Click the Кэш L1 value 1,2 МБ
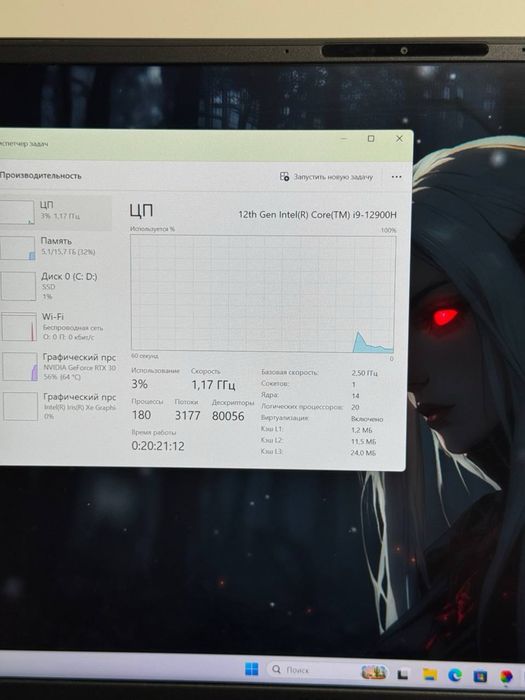The height and width of the screenshot is (700, 525). point(361,430)
